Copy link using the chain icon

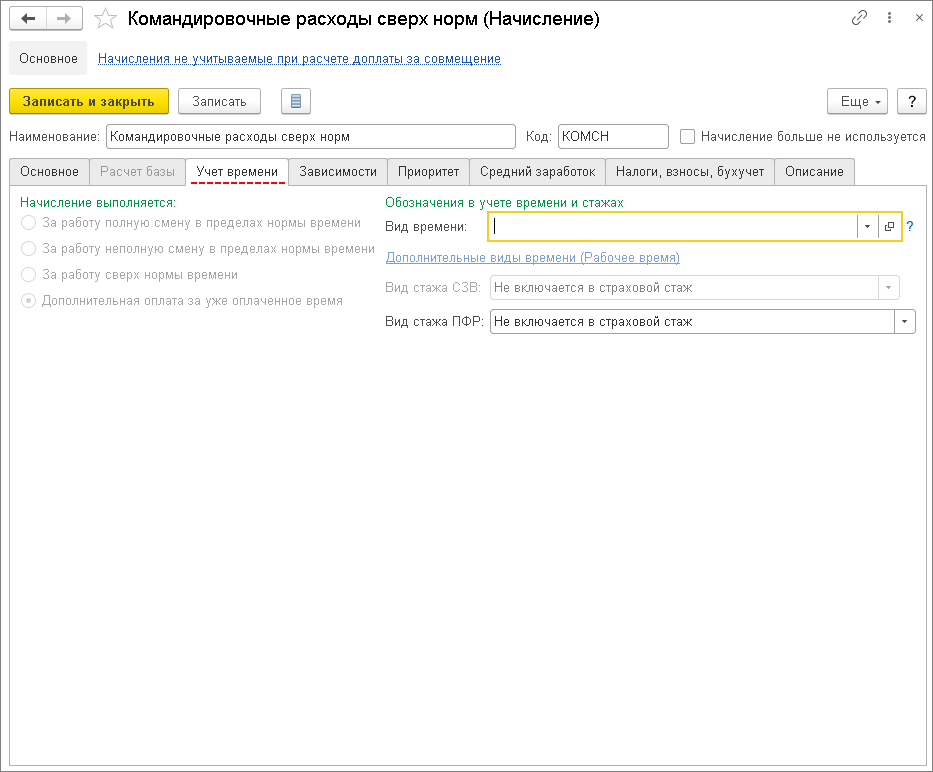pos(859,18)
